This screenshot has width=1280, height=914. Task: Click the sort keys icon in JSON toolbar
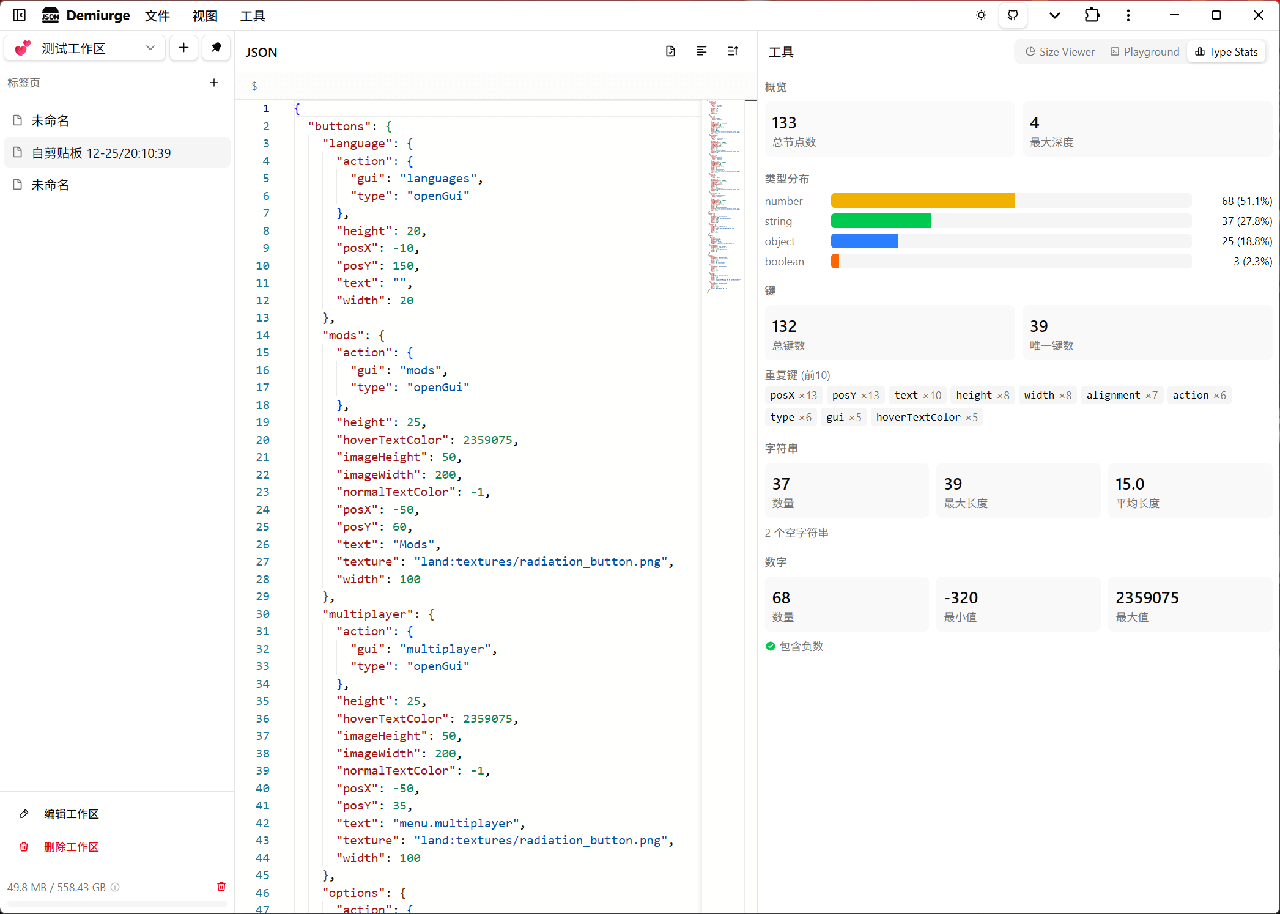[x=733, y=51]
